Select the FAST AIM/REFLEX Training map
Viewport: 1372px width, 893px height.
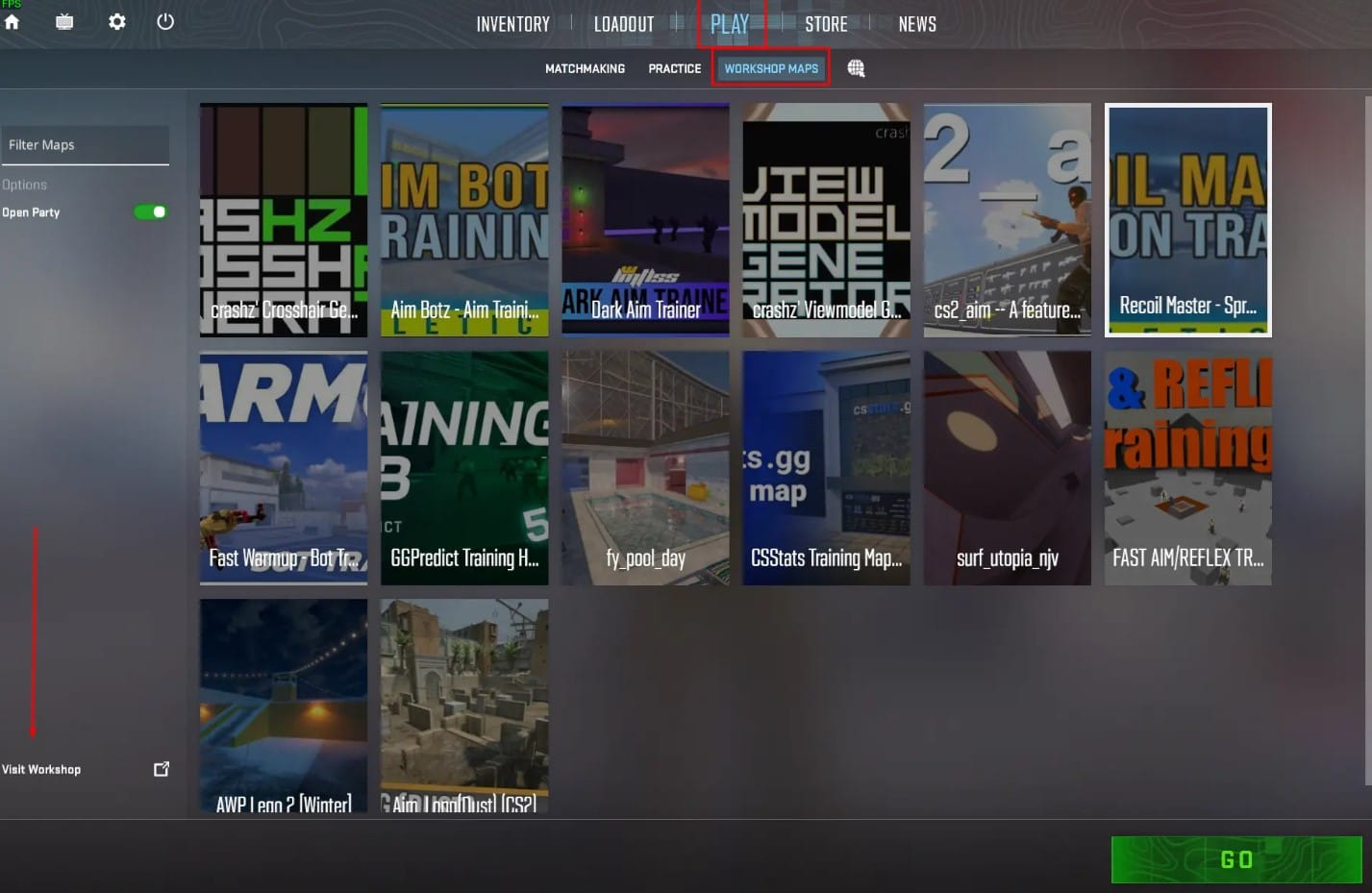pos(1188,468)
